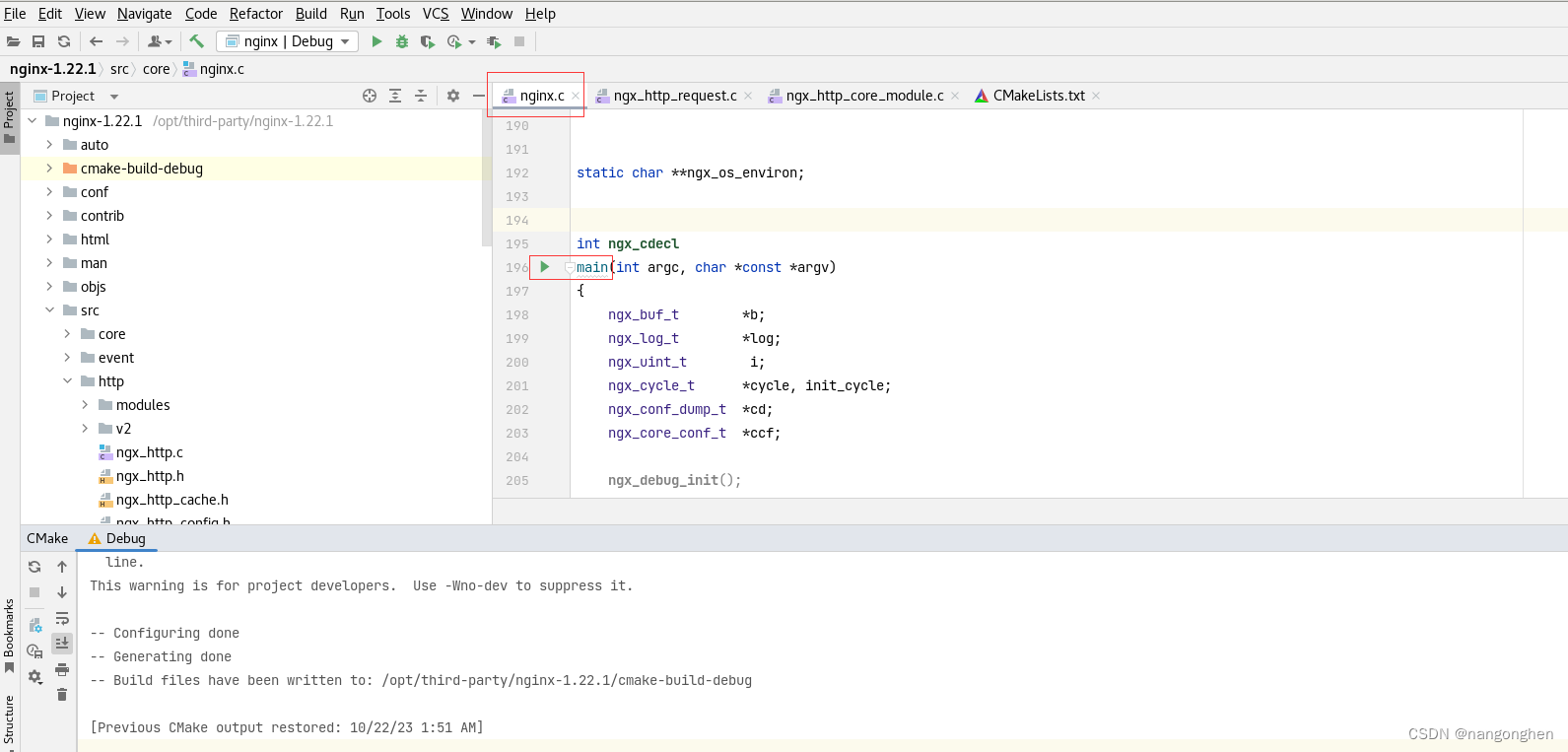Open the CMake panel gear dropdown
Image resolution: width=1568 pixels, height=752 pixels.
(35, 677)
